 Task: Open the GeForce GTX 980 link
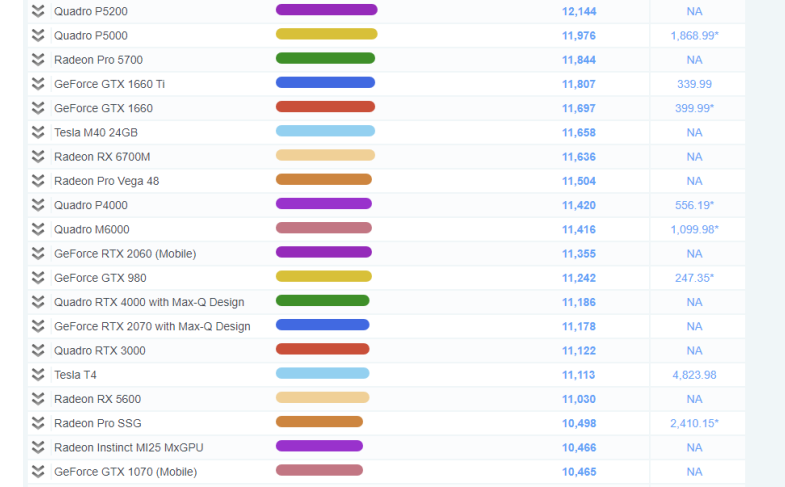tap(100, 278)
